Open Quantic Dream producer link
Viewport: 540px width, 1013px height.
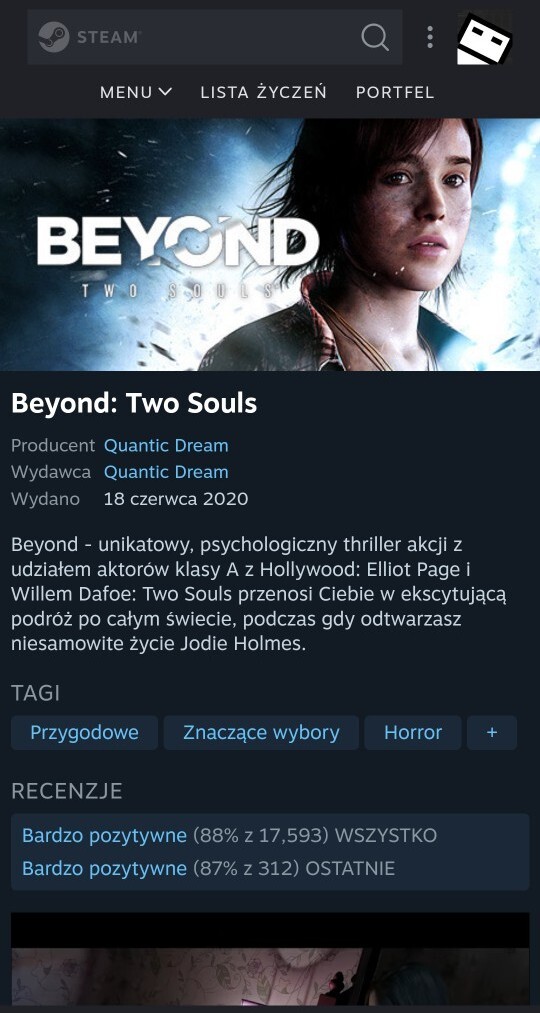[x=166, y=446]
